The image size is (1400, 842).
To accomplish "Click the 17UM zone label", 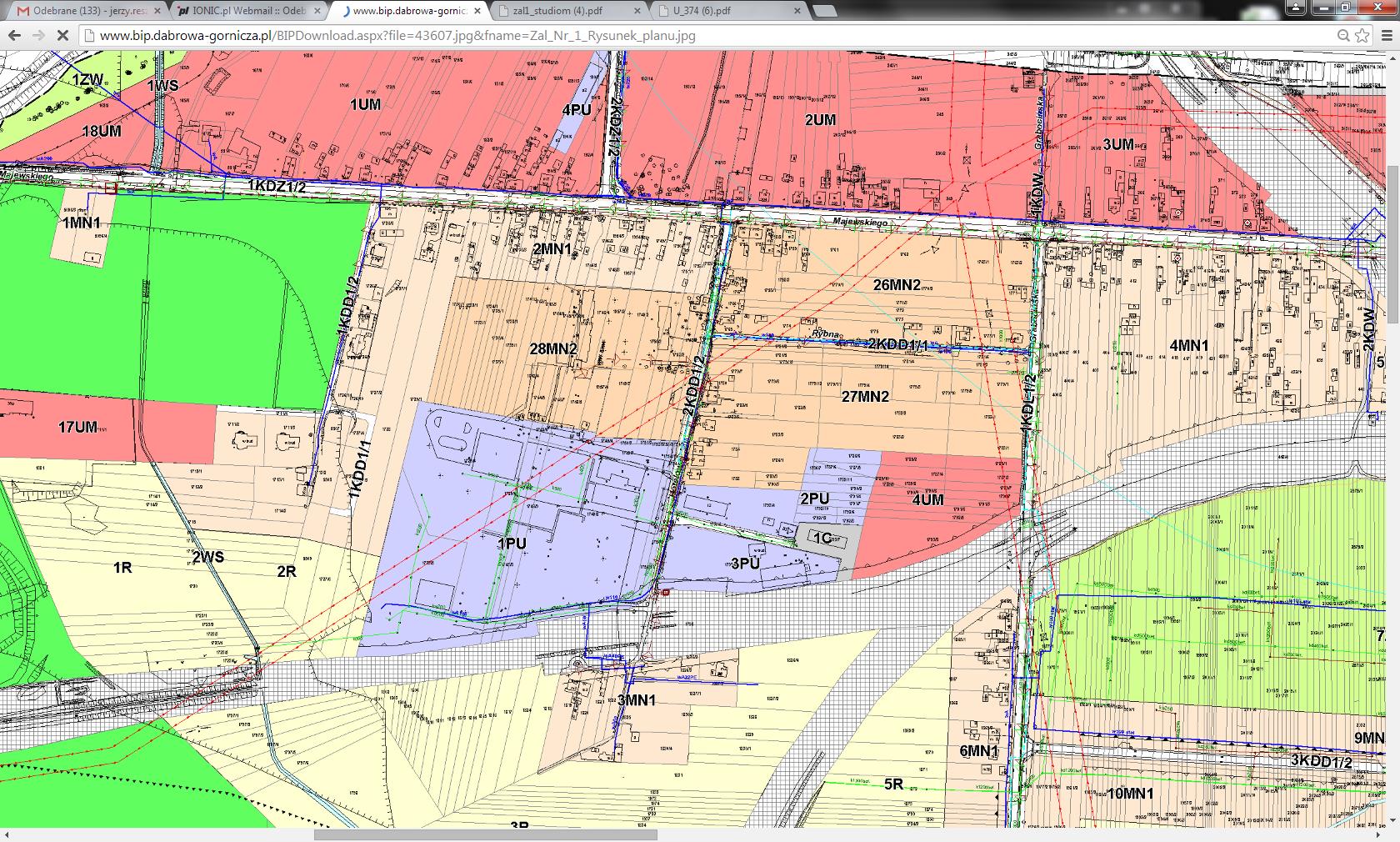I will click(x=77, y=428).
